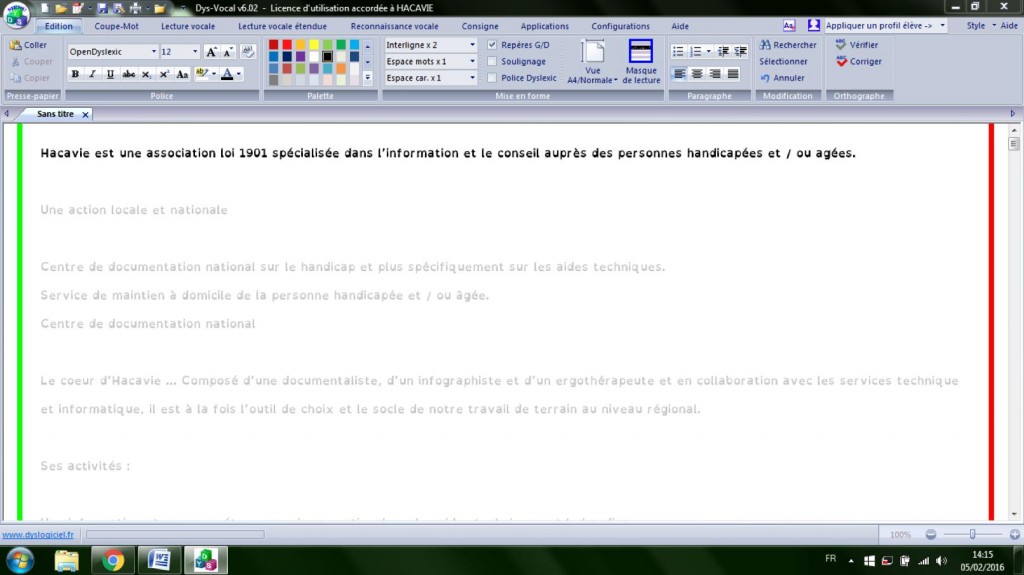Click the strikethrough text icon
Screen dimensions: 1024x575
128,74
